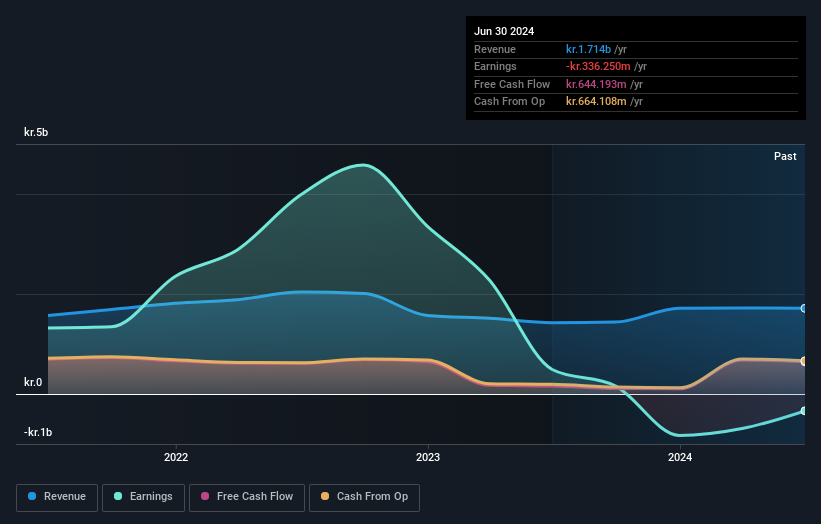Click the Past region label

(x=785, y=156)
